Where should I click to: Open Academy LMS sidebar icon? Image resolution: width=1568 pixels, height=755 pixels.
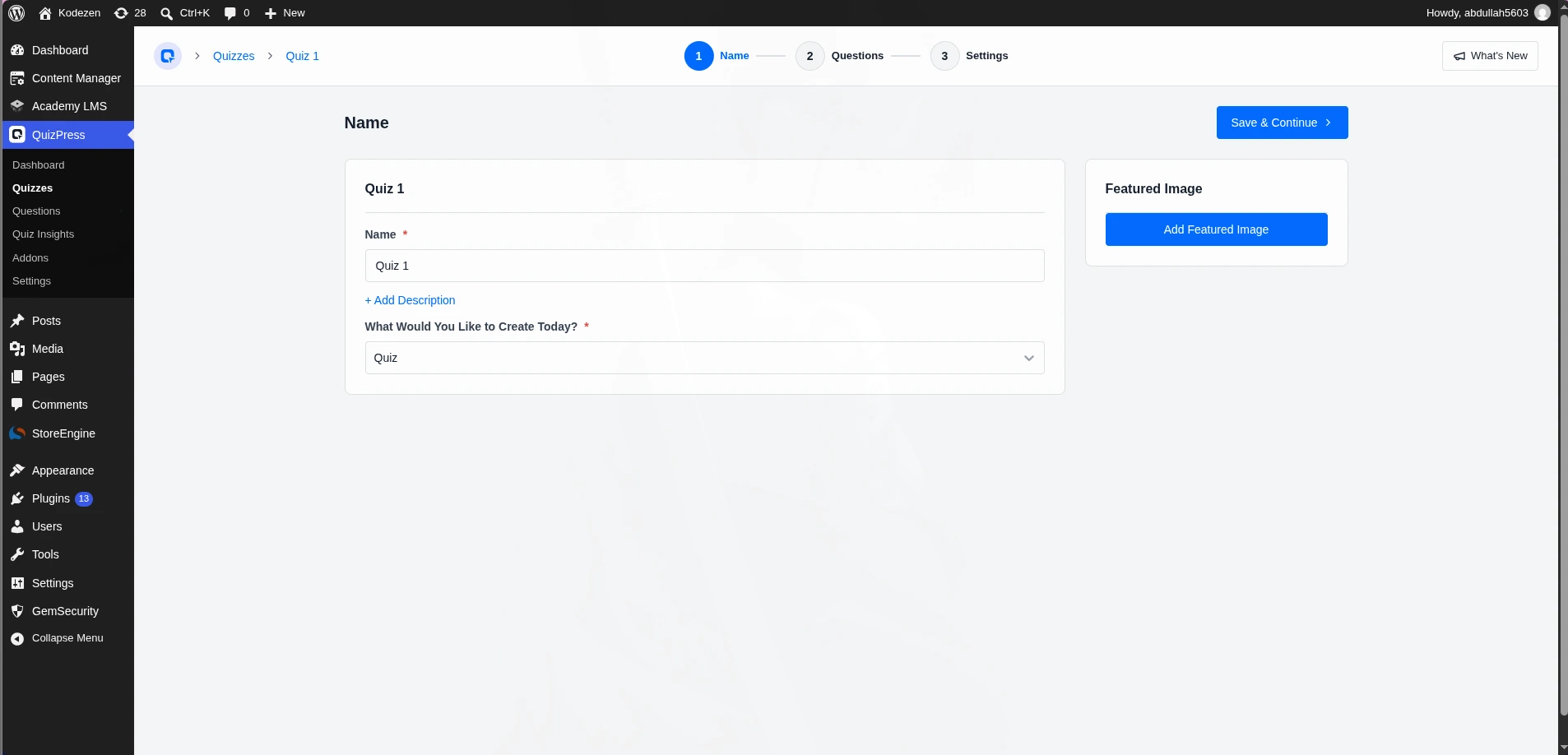click(17, 106)
